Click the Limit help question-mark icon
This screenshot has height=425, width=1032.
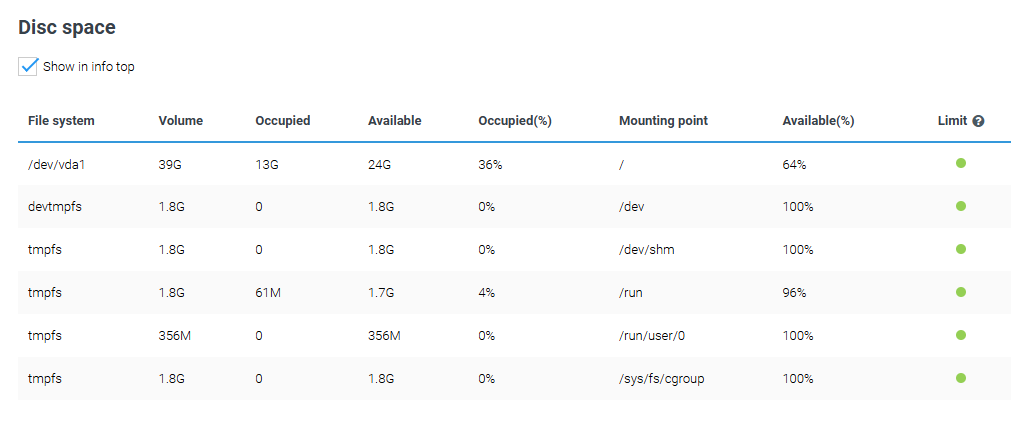978,121
